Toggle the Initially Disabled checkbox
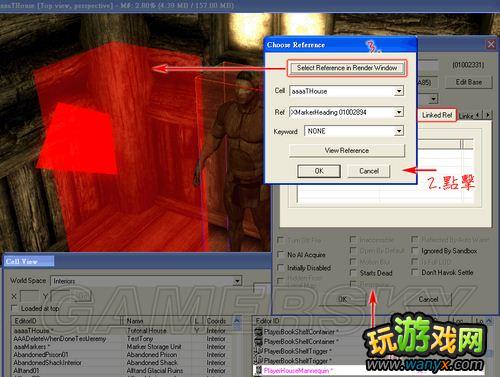The width and height of the screenshot is (500, 377). 281,268
